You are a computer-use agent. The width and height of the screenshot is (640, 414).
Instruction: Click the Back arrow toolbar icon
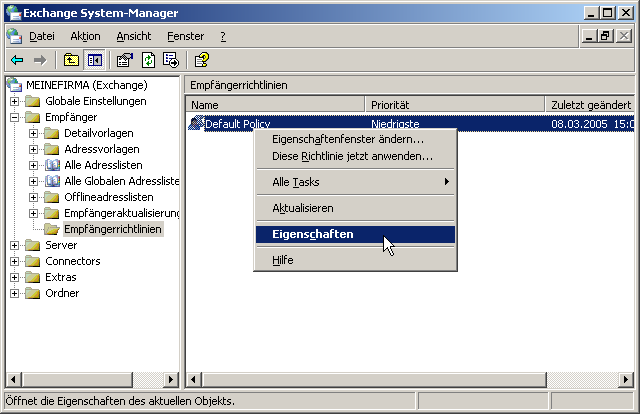[17, 60]
